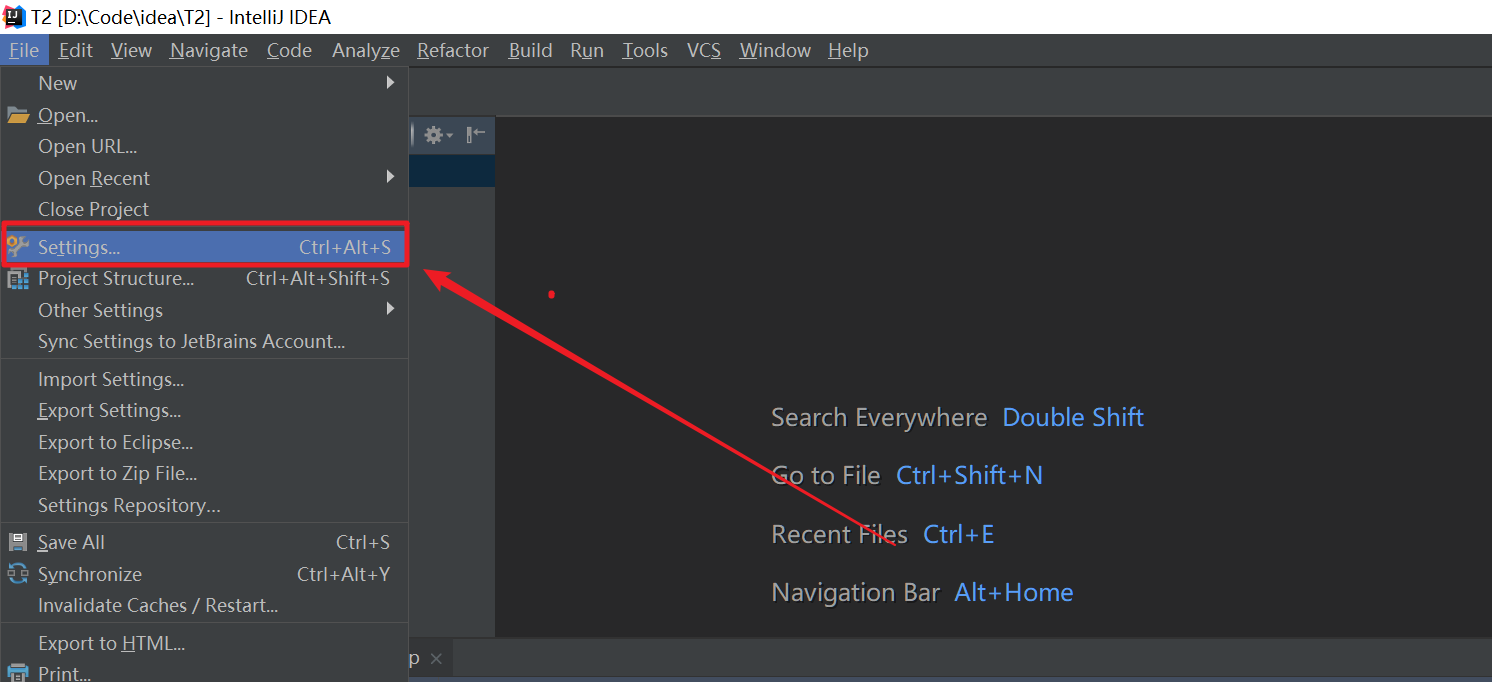Screen dimensions: 1492x682
Task: Click the Double Shift shortcut text
Action: click(1073, 417)
